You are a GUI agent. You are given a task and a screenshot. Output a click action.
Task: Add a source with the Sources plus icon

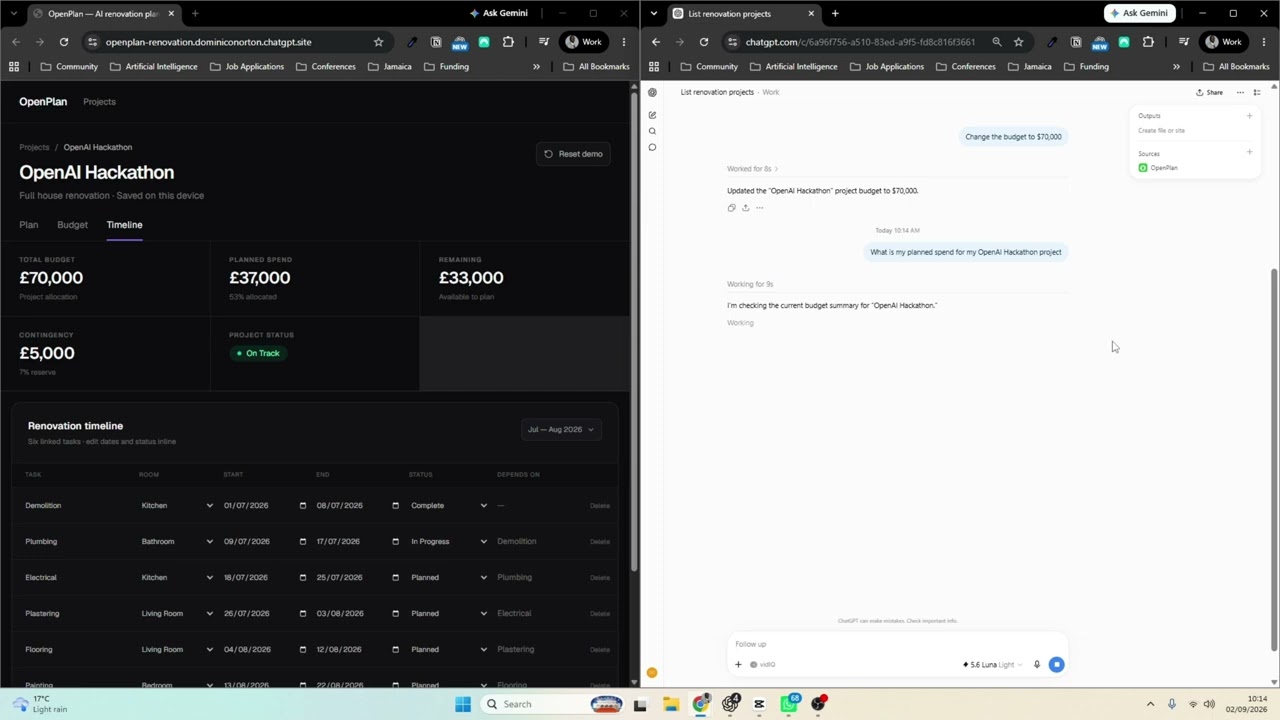(1249, 152)
